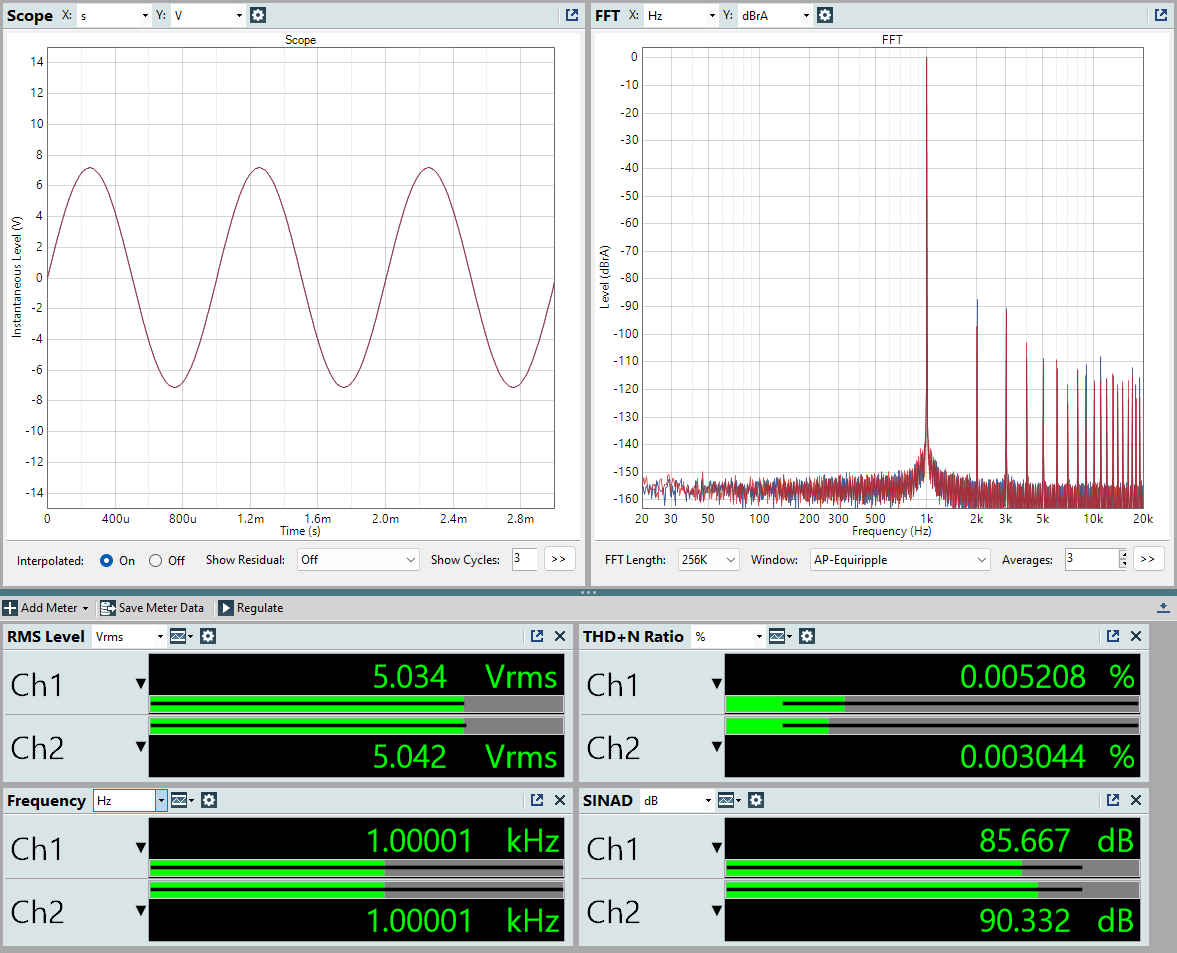Viewport: 1177px width, 953px height.
Task: Open Frequency Hz unit dropdown
Action: (130, 801)
